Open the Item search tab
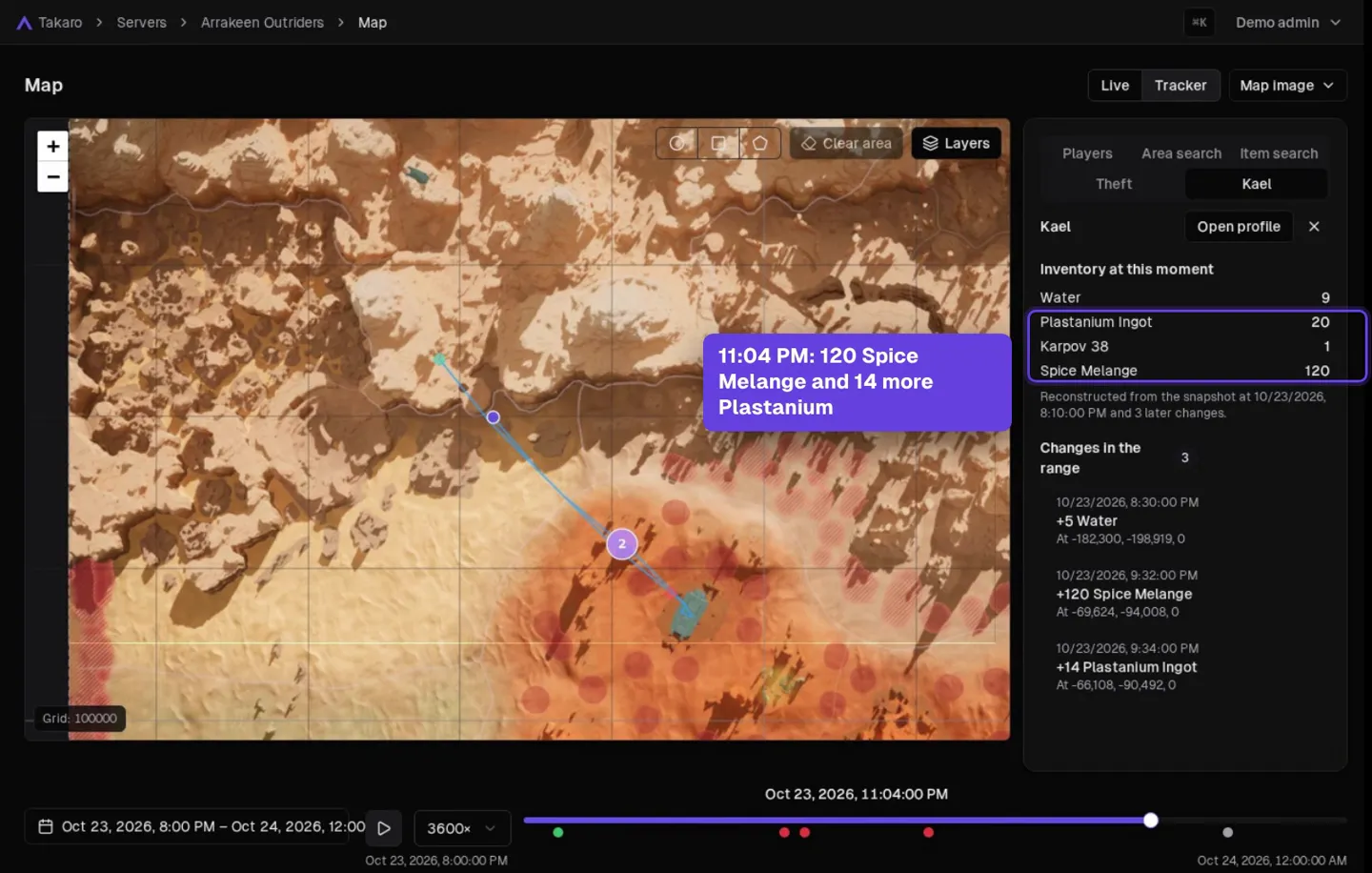The width and height of the screenshot is (1372, 873). point(1279,153)
